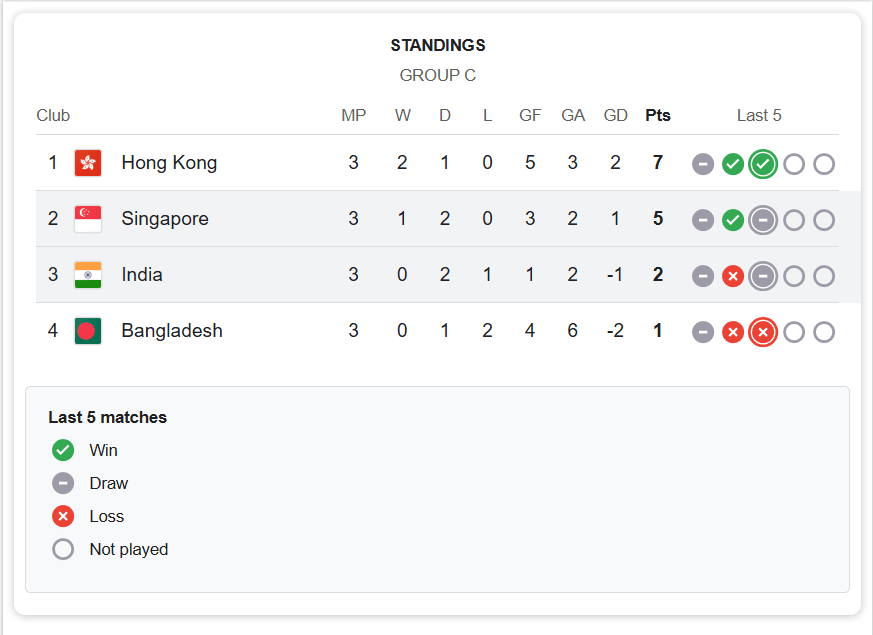Click the green Win icon in the legend

click(x=63, y=450)
